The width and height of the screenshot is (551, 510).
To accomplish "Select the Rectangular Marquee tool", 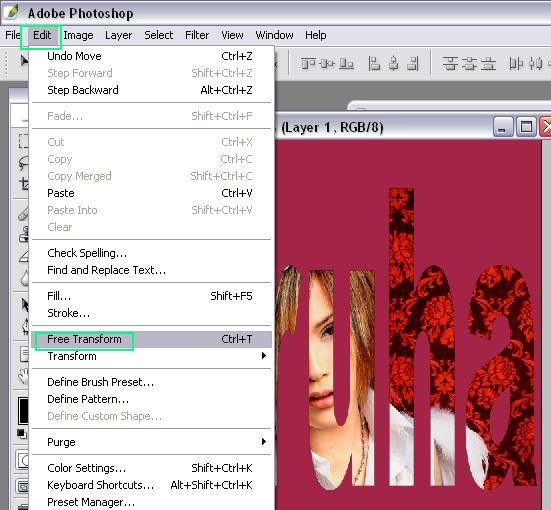I will 23,141.
